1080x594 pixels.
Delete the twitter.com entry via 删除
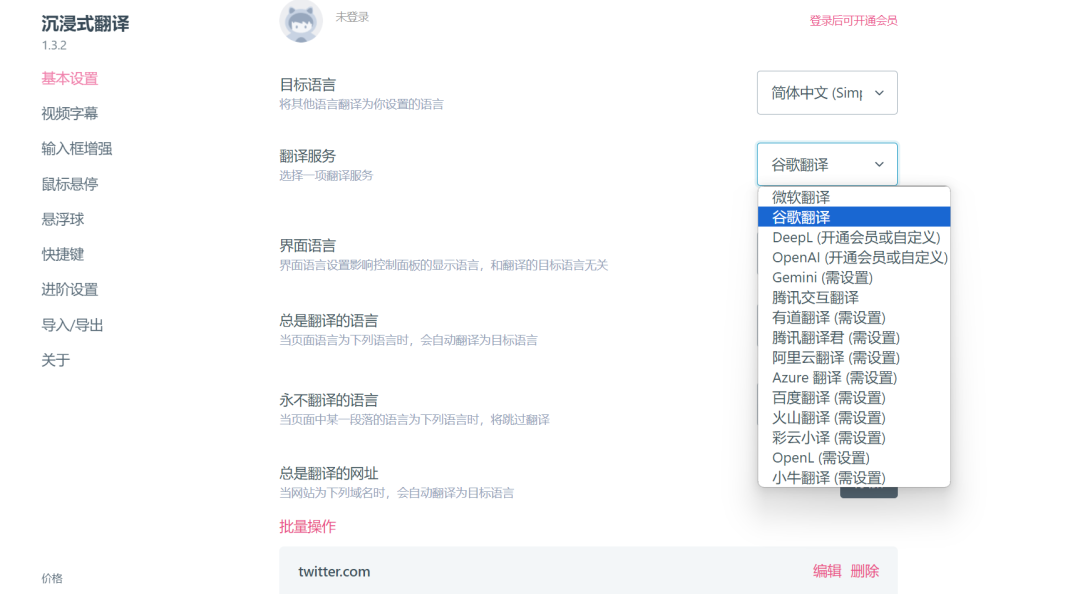864,571
